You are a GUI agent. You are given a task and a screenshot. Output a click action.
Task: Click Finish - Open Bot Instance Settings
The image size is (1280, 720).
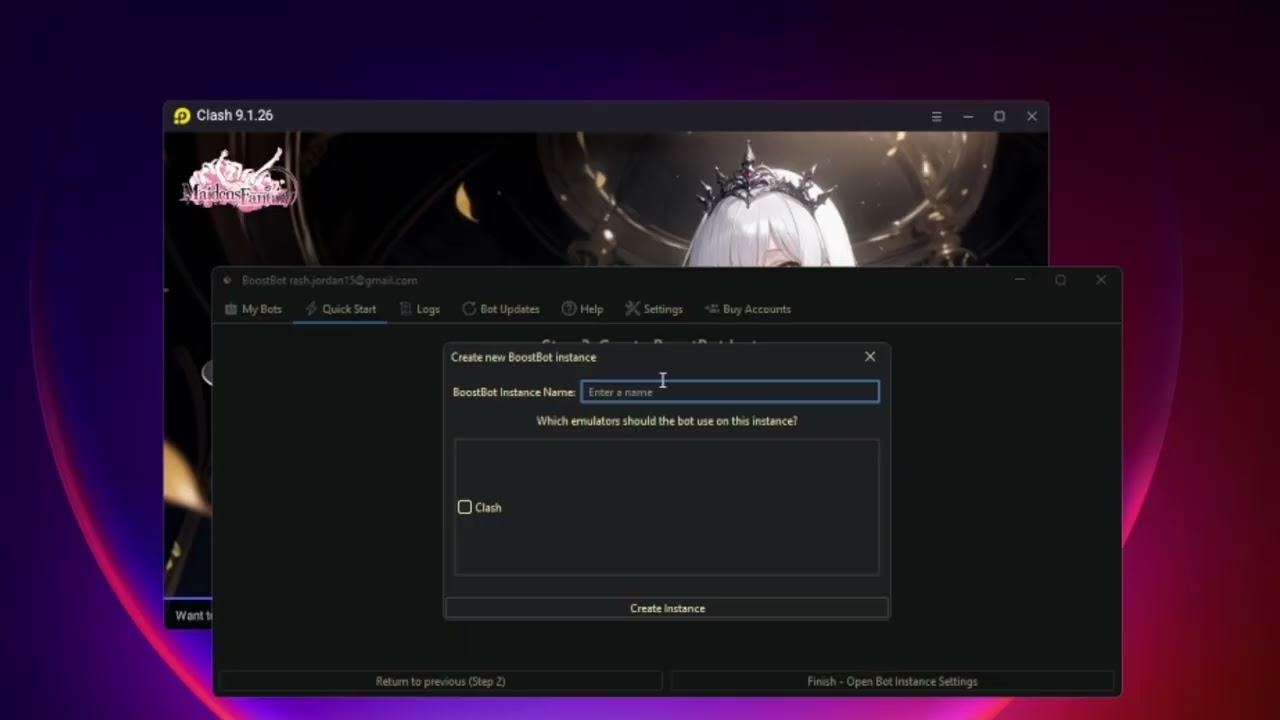point(892,681)
